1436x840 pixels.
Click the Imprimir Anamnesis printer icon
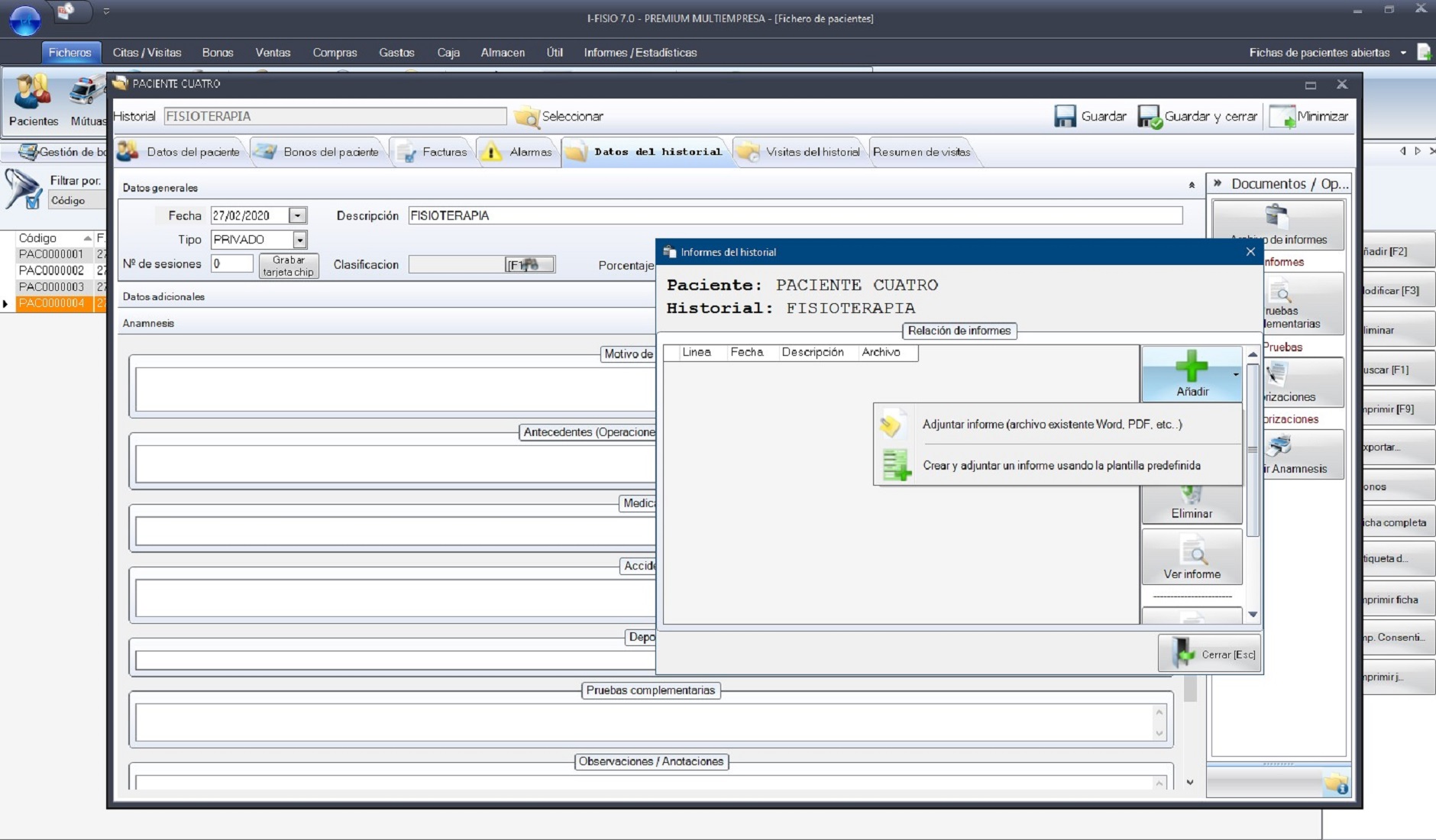coord(1280,446)
